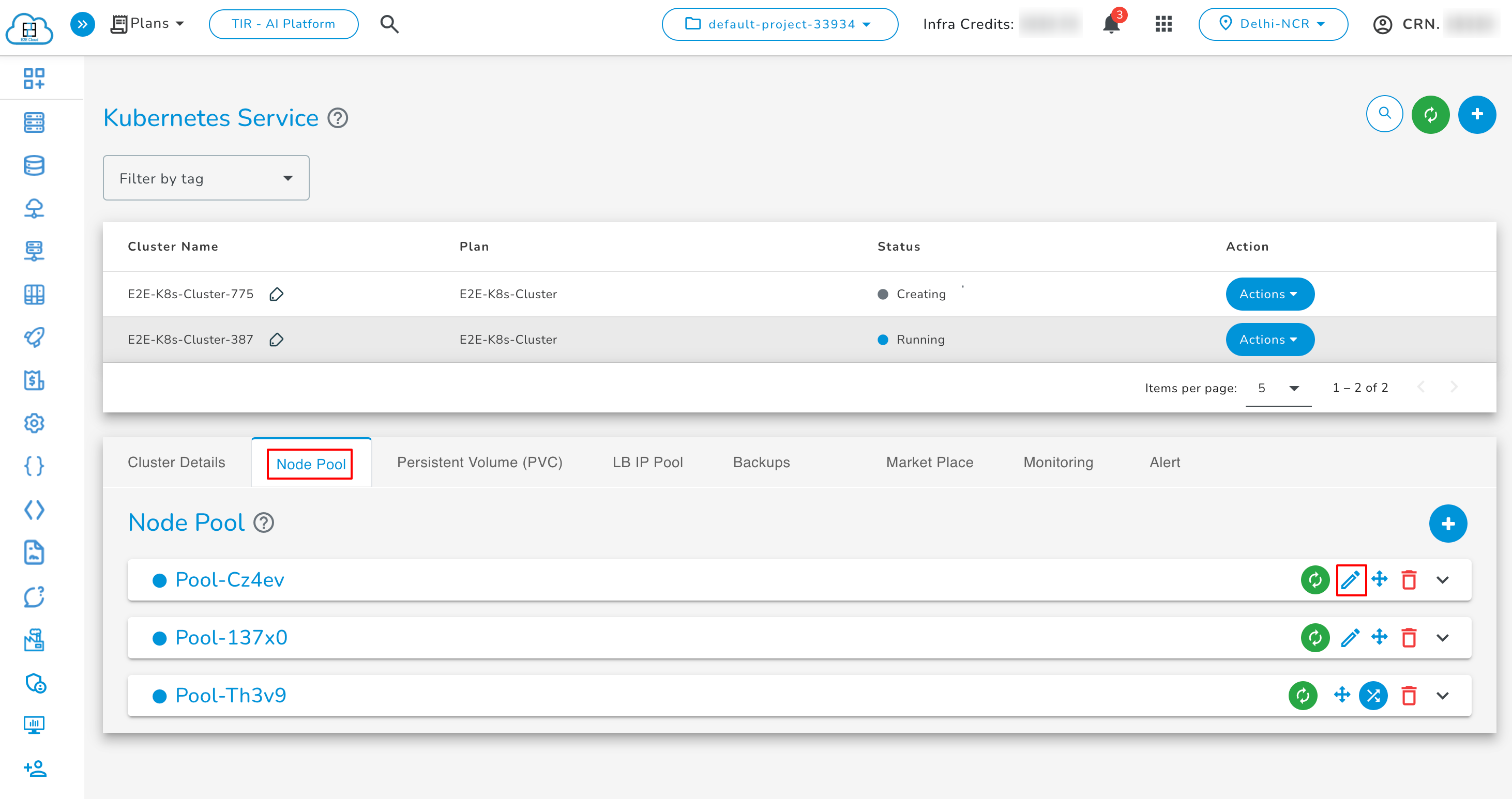The image size is (1512, 799).
Task: Click resize arrows icon for Pool-137x0
Action: tap(1379, 637)
